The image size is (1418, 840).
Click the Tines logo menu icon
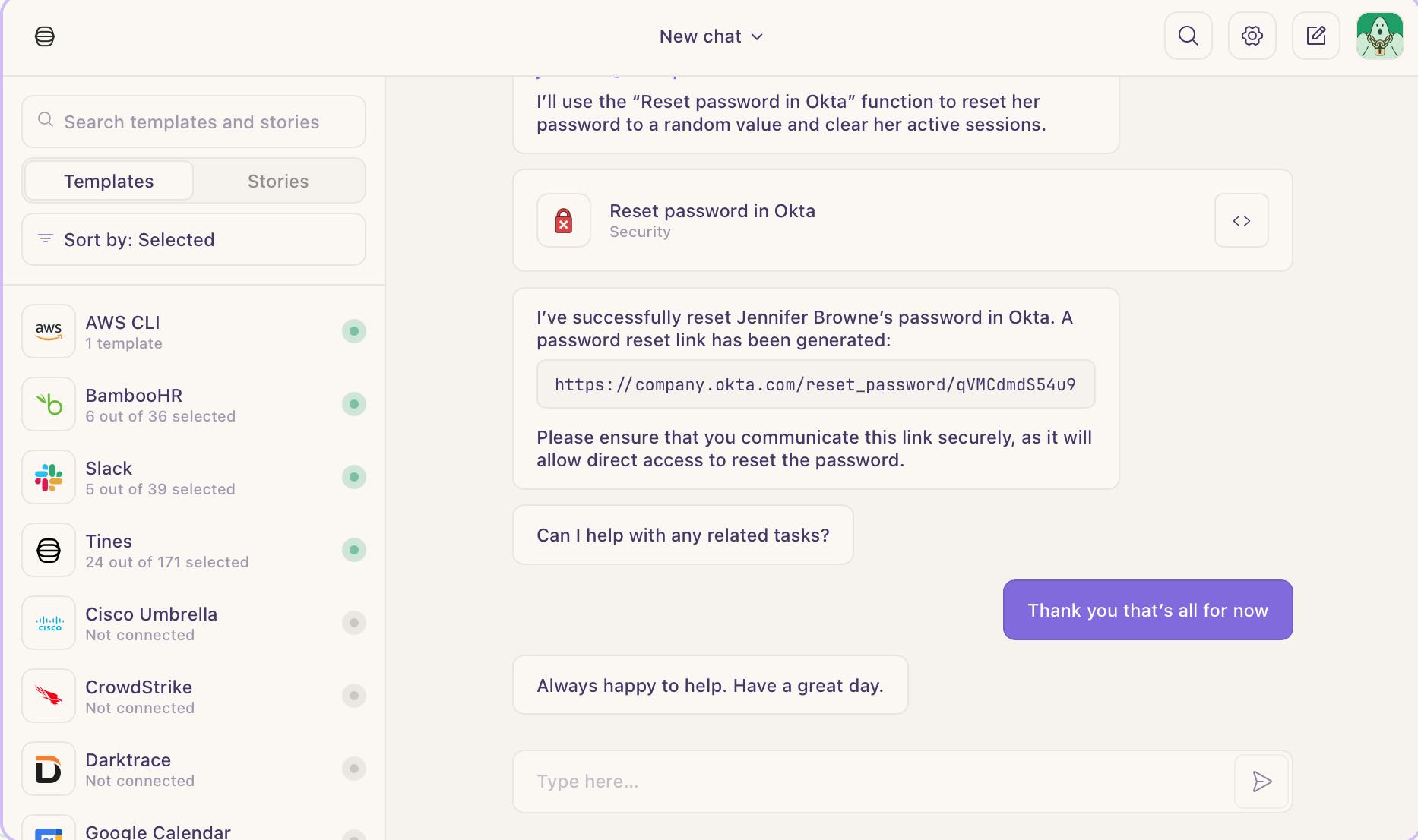coord(45,36)
